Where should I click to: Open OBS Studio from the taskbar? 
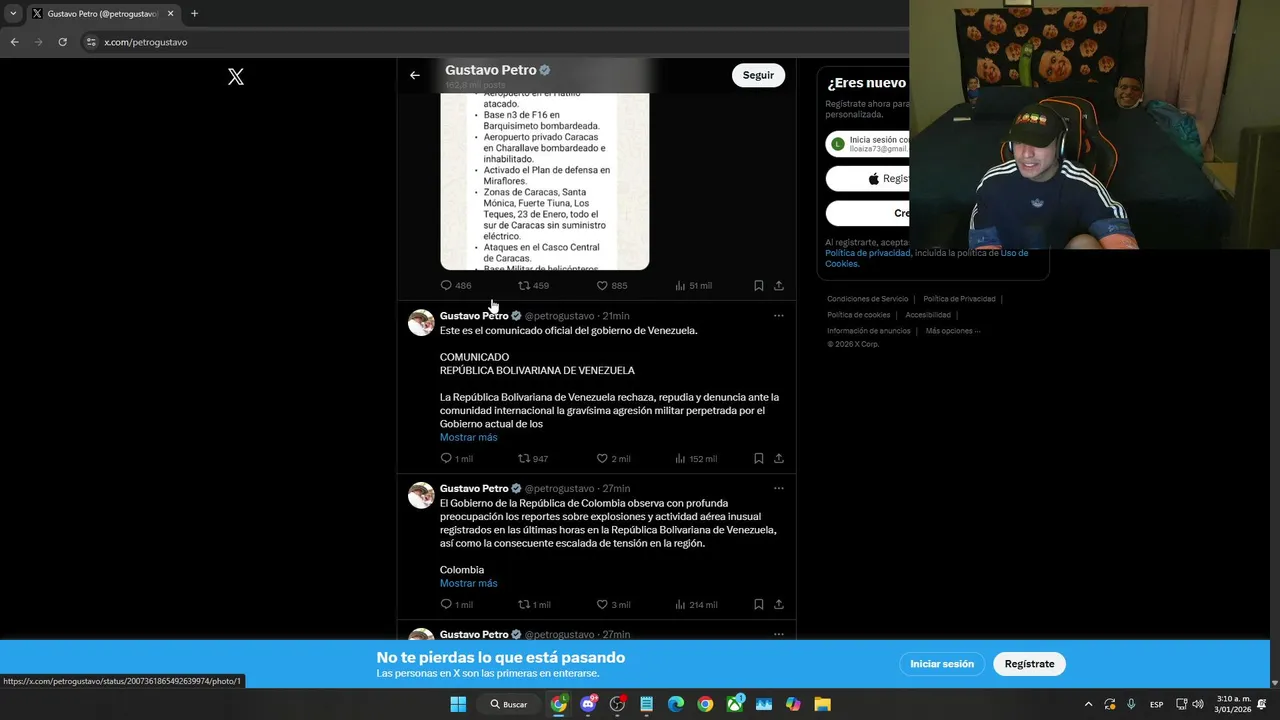[x=617, y=704]
